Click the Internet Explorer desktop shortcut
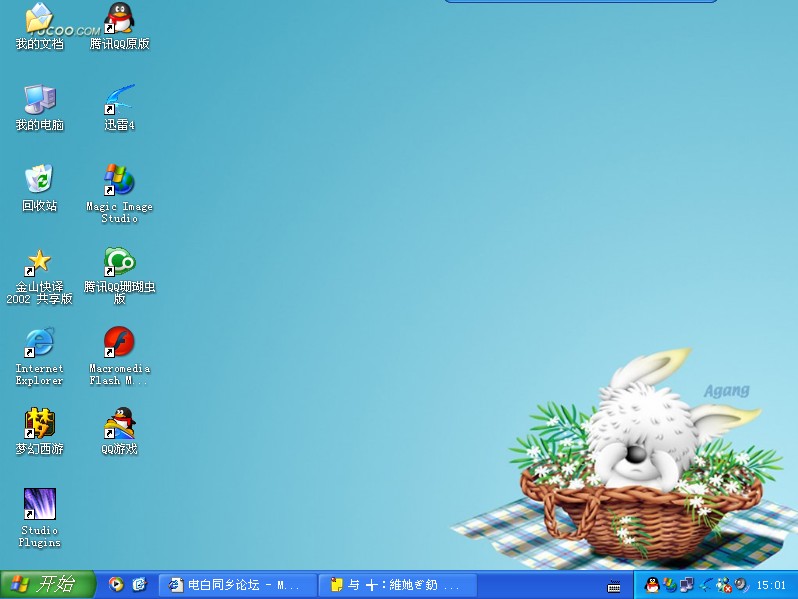Image resolution: width=798 pixels, height=599 pixels. [39, 343]
